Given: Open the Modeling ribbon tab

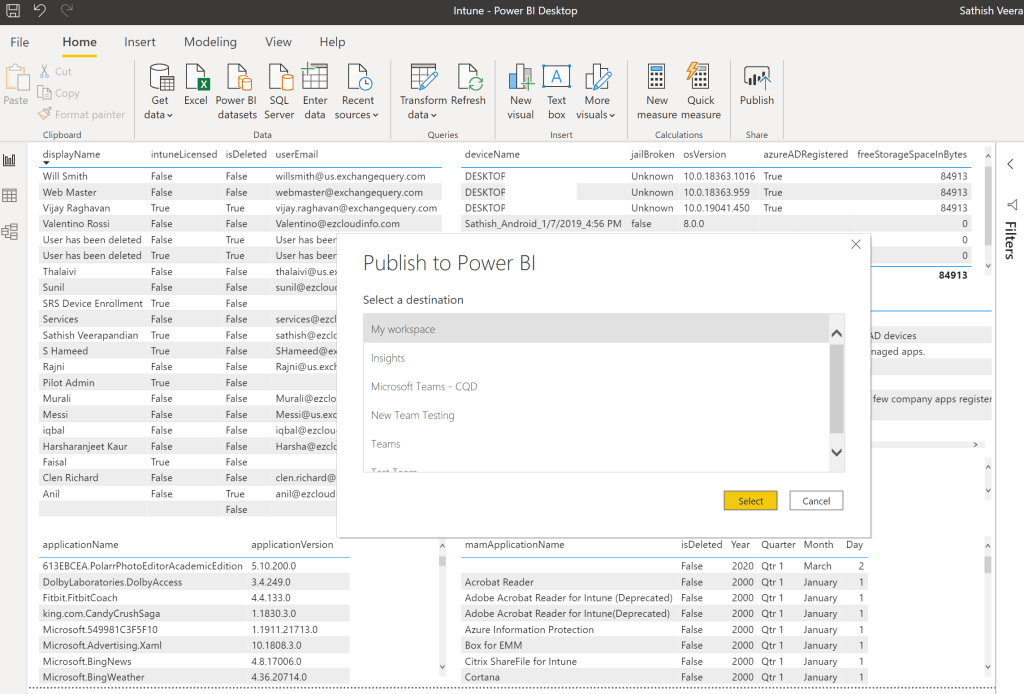Looking at the screenshot, I should pyautogui.click(x=210, y=42).
